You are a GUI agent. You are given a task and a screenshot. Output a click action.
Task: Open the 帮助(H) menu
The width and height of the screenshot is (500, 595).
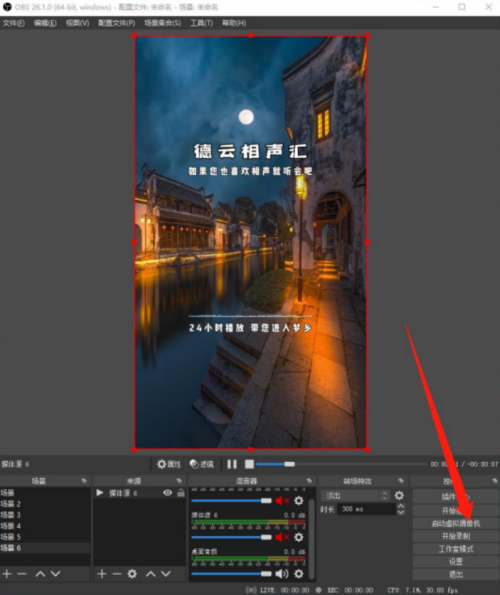234,23
